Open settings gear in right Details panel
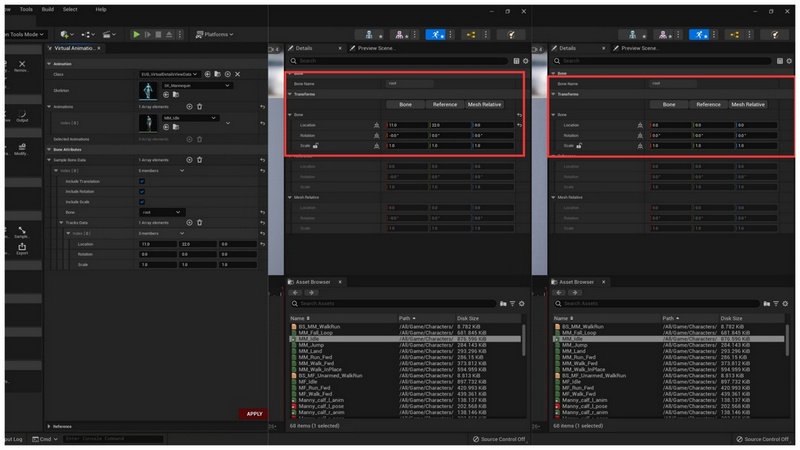Screen dimensions: 800x450 coord(791,61)
